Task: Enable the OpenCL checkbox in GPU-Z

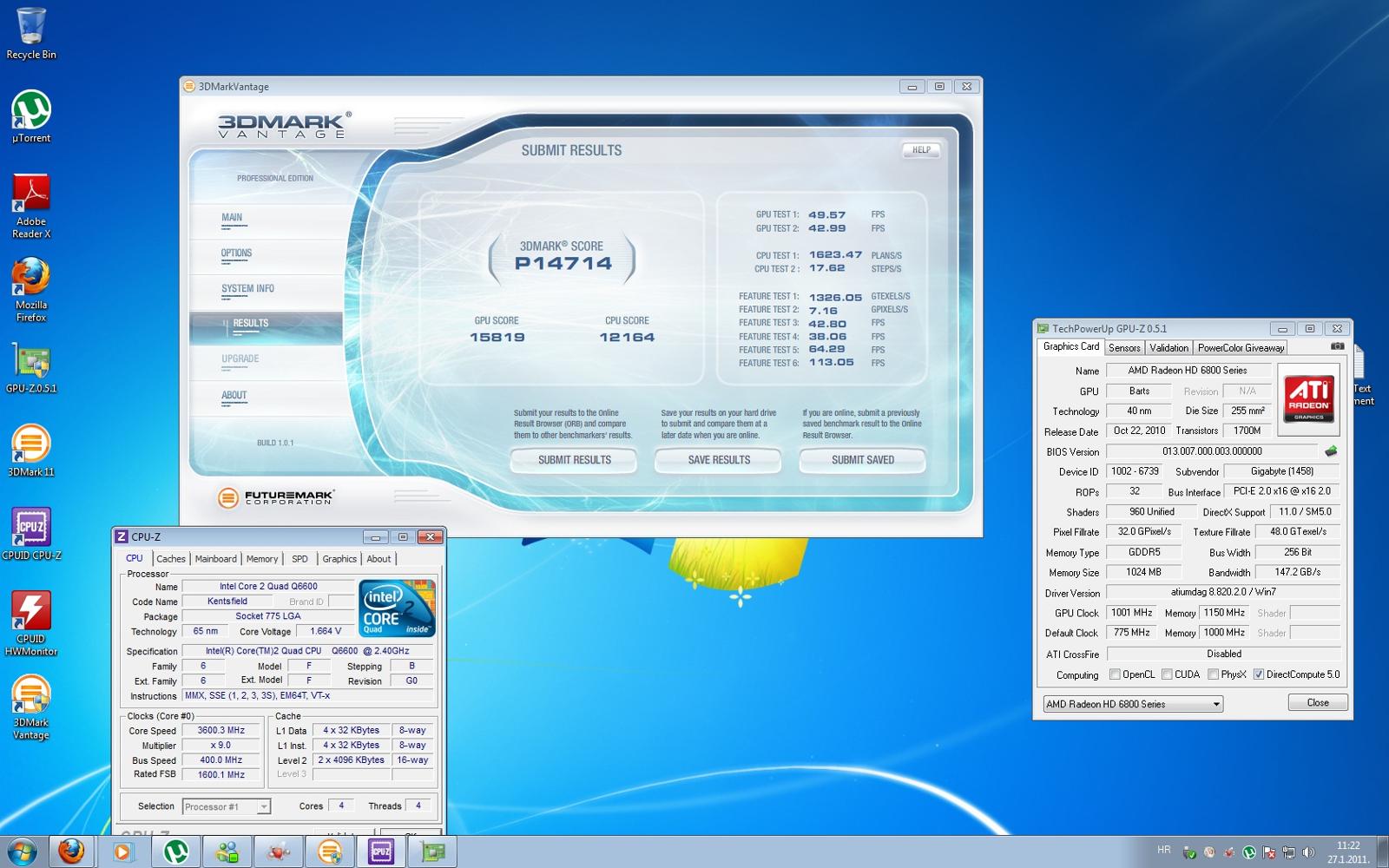Action: click(x=1116, y=674)
